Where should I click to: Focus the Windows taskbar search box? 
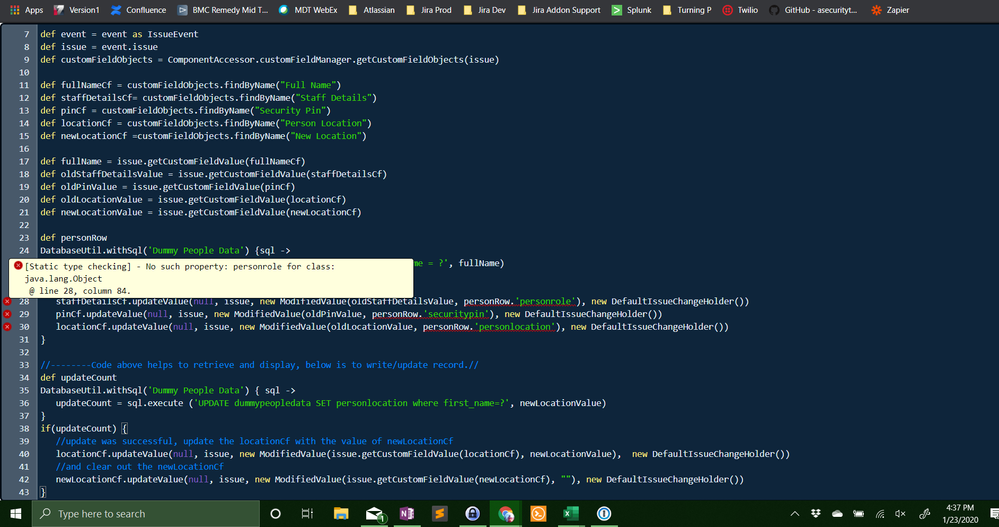point(146,514)
